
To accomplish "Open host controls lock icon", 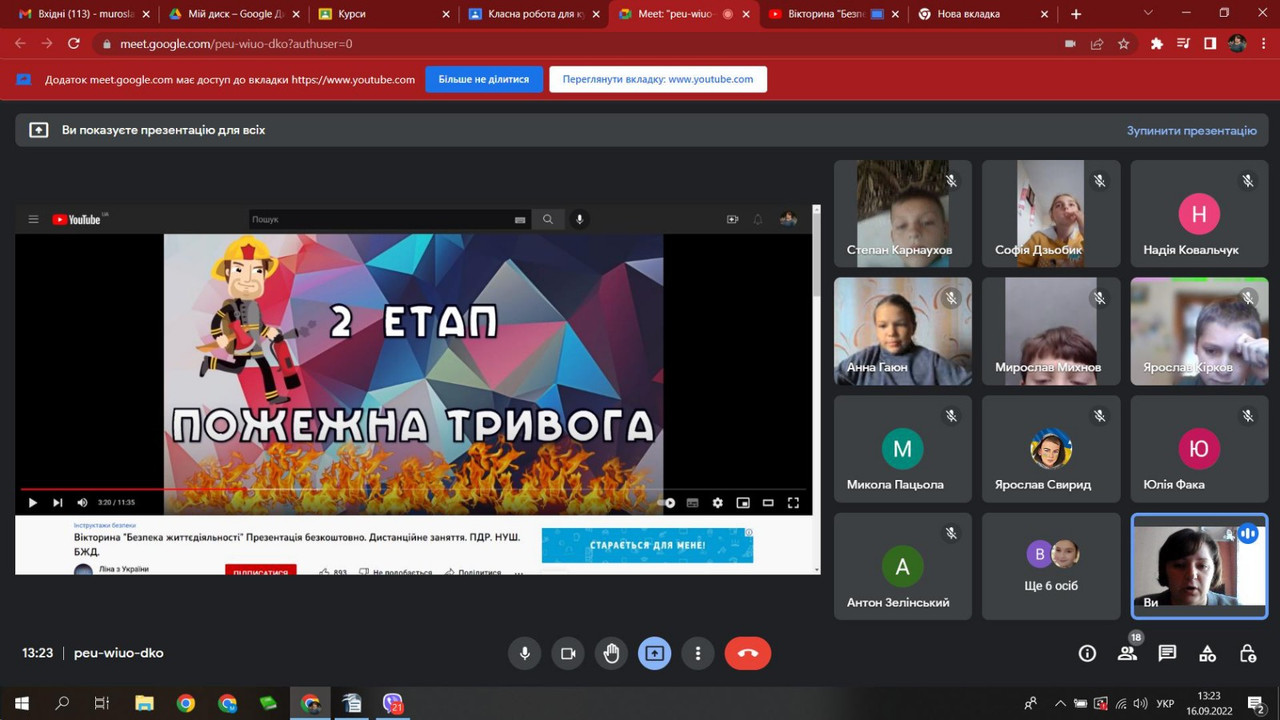I will click(1247, 653).
